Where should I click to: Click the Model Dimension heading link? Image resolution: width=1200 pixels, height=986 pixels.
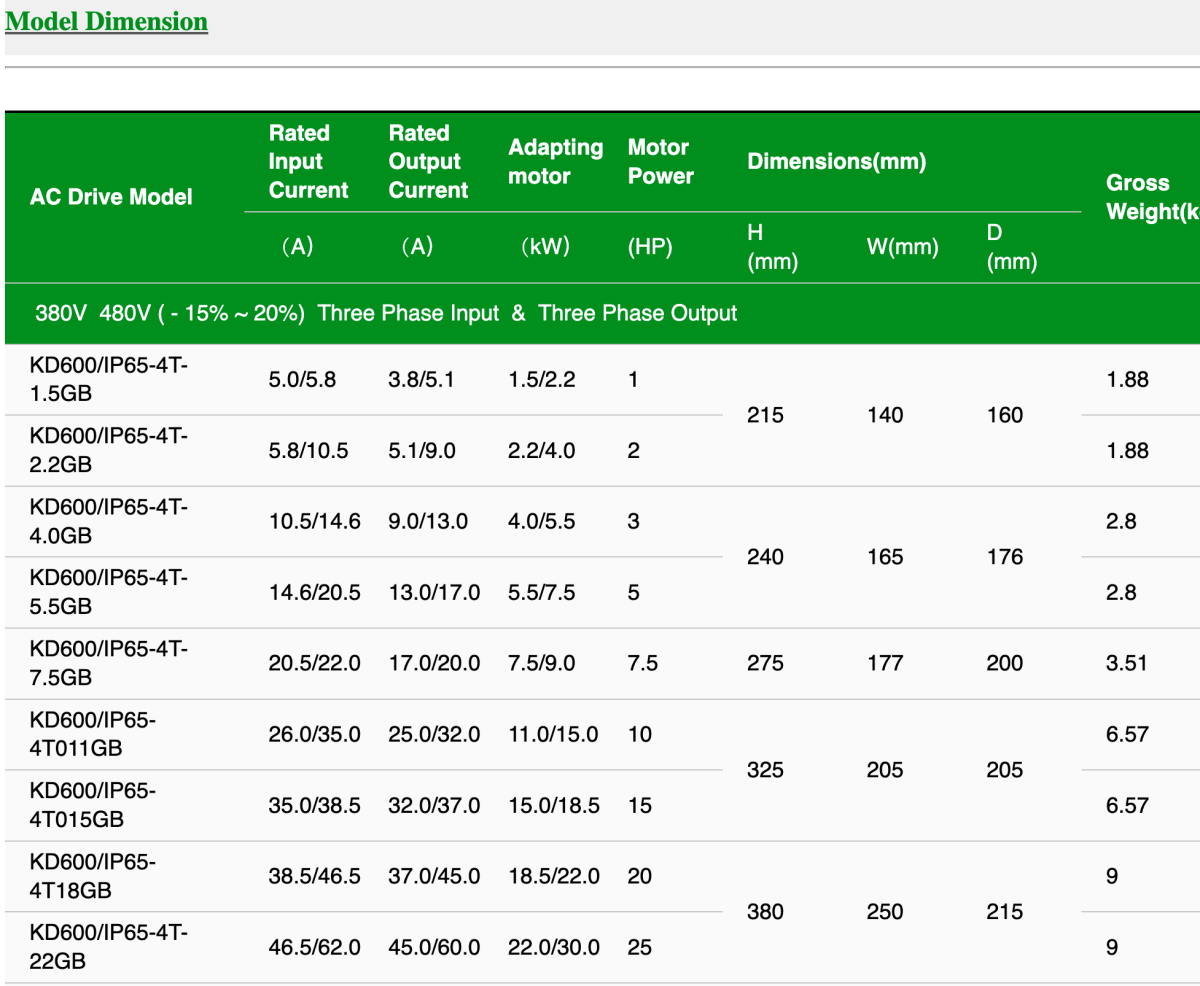click(107, 21)
